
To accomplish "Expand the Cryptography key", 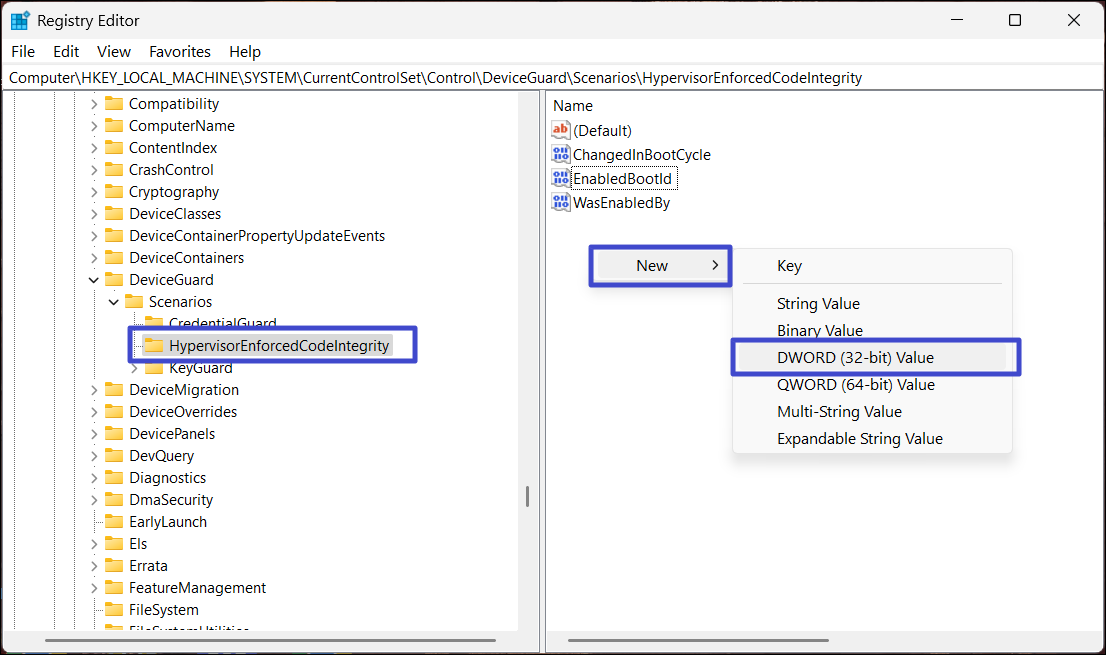I will 94,192.
